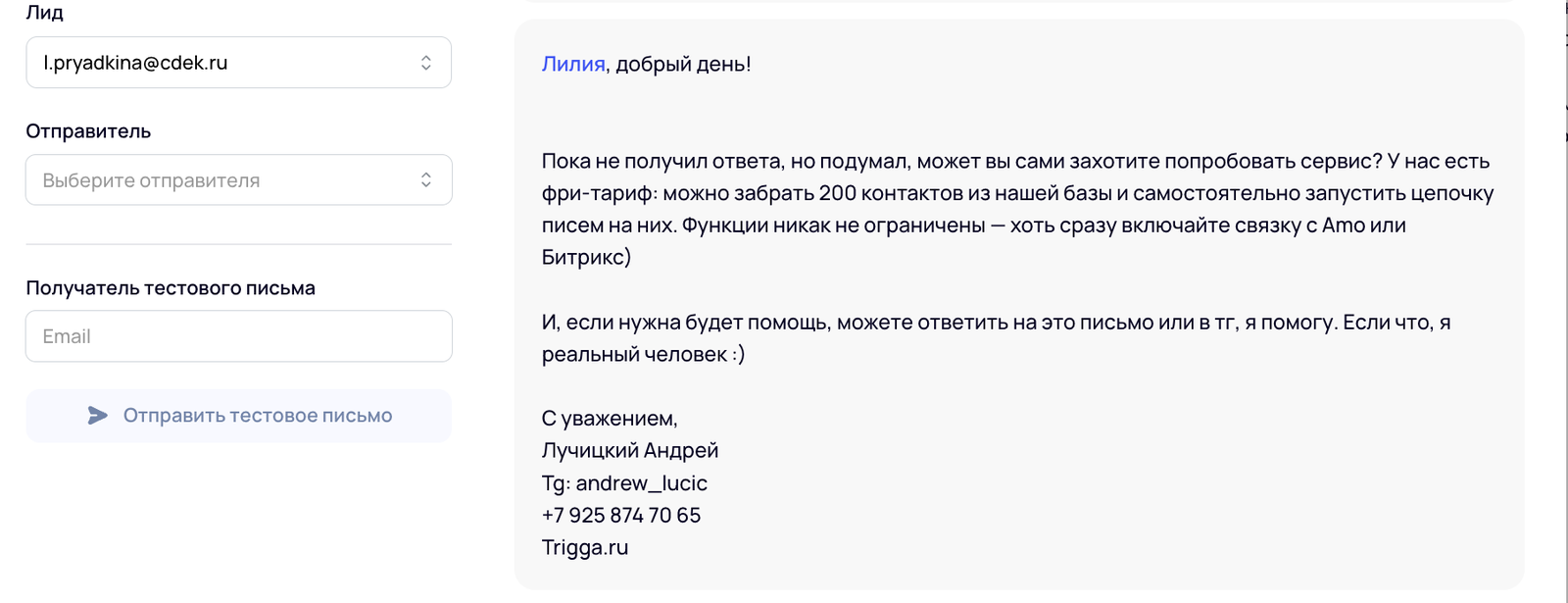Click the signature name "Лучицкий Андрей"
Image resolution: width=1568 pixels, height=603 pixels.
[x=630, y=451]
